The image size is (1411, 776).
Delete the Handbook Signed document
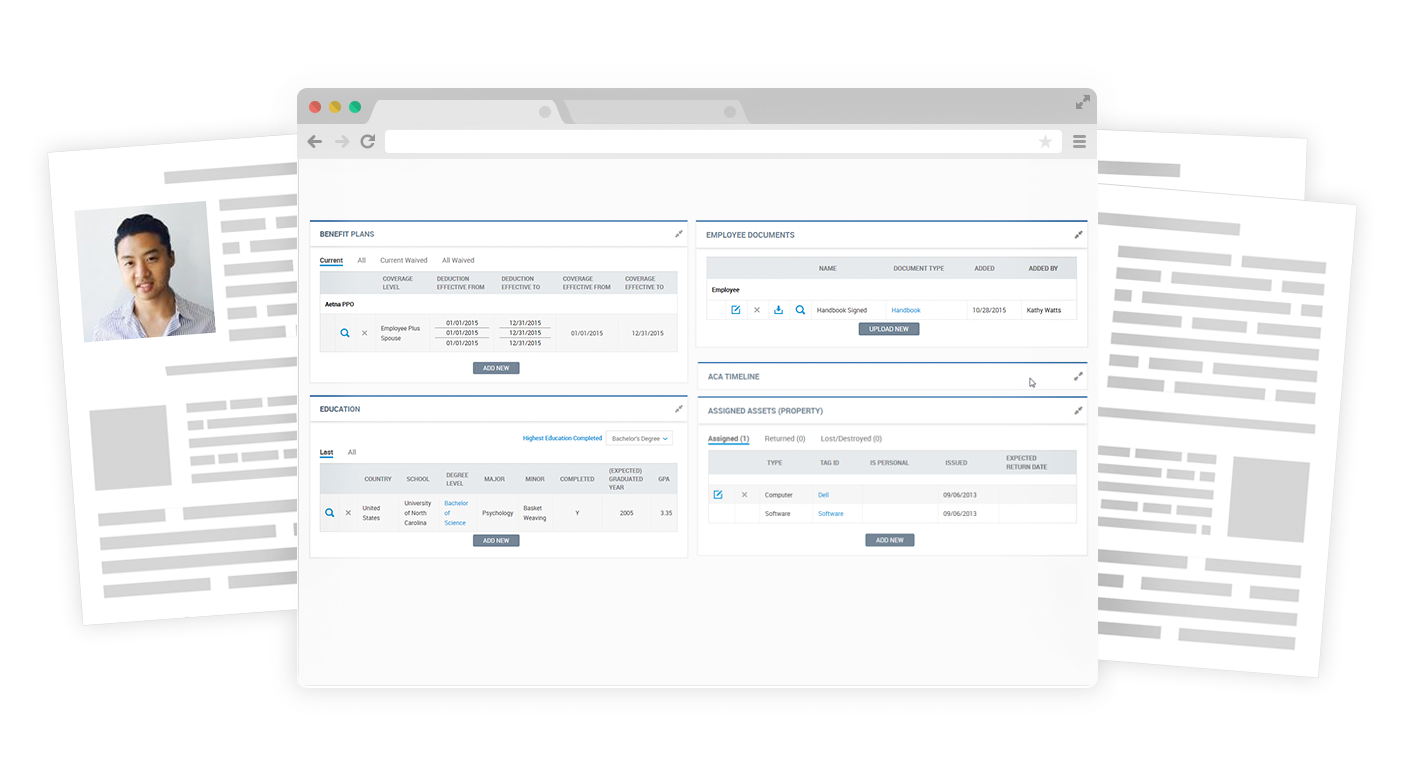[757, 310]
